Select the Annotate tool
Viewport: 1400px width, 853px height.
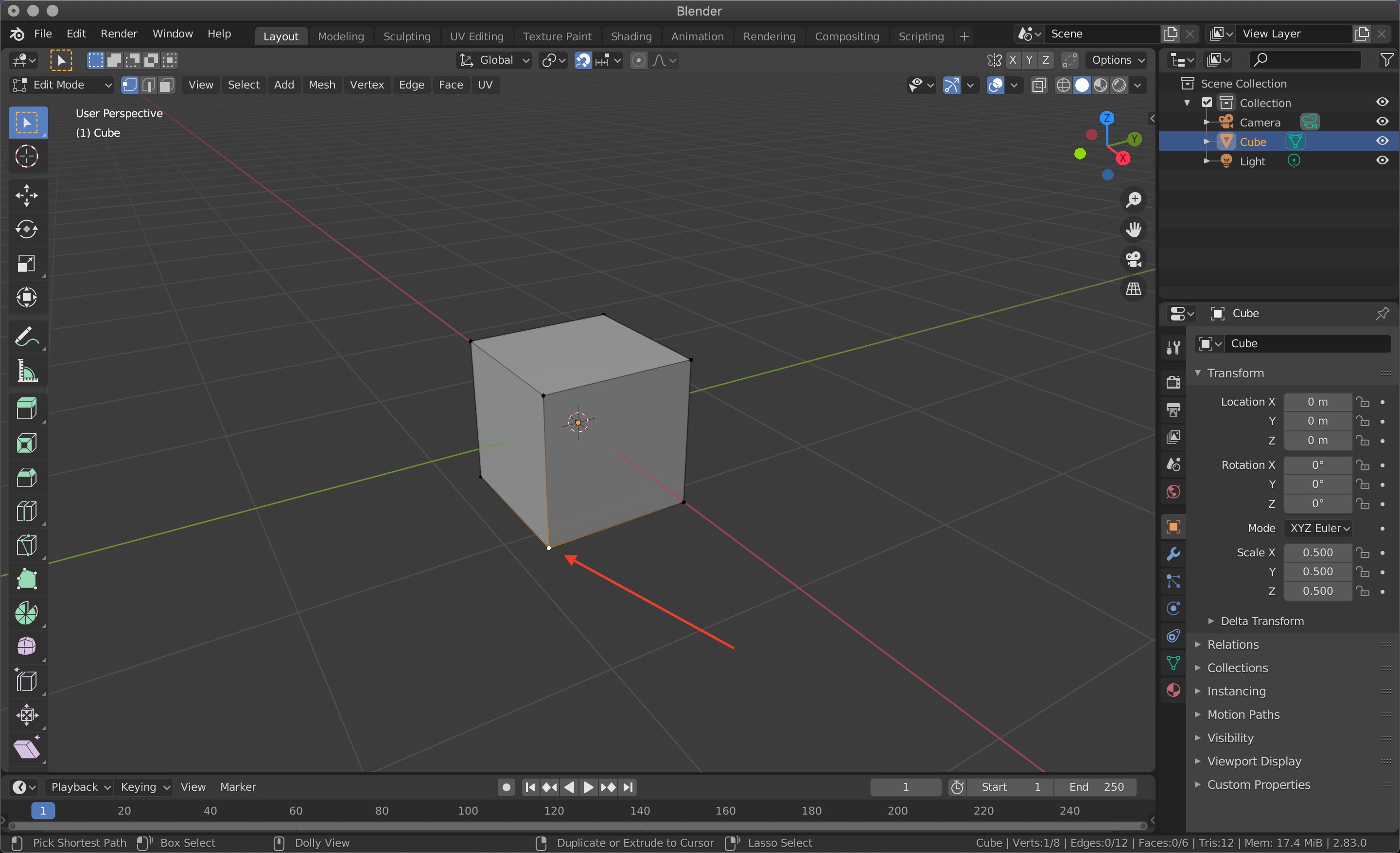27,337
